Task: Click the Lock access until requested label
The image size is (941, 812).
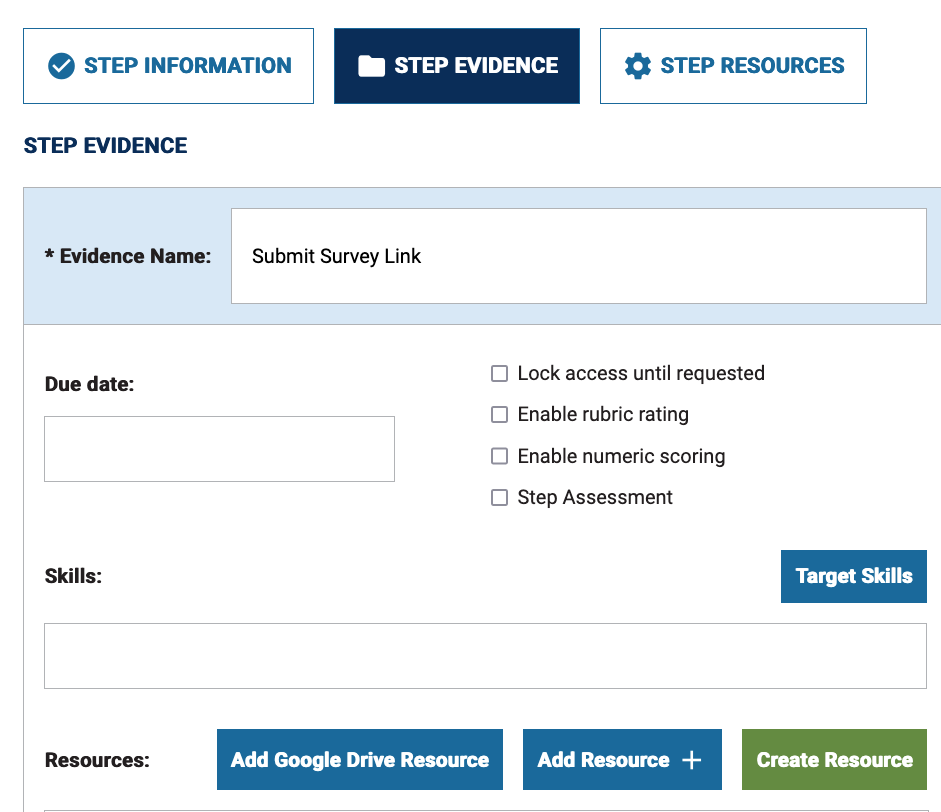Action: click(641, 373)
